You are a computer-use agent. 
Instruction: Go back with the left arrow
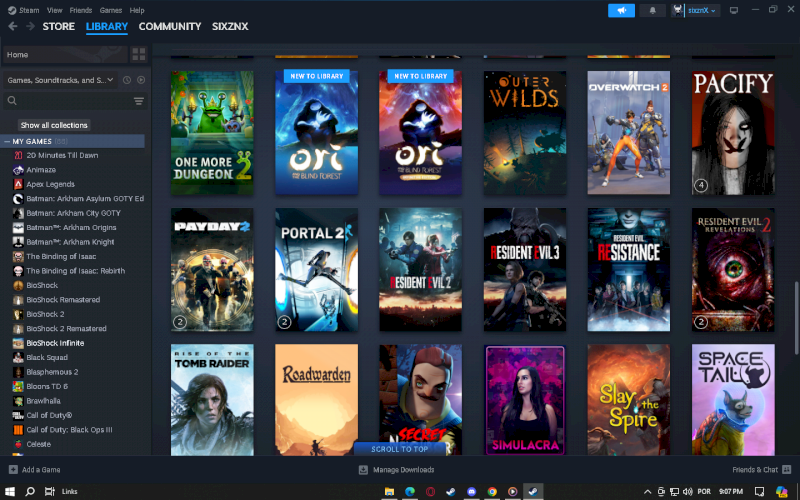click(13, 26)
